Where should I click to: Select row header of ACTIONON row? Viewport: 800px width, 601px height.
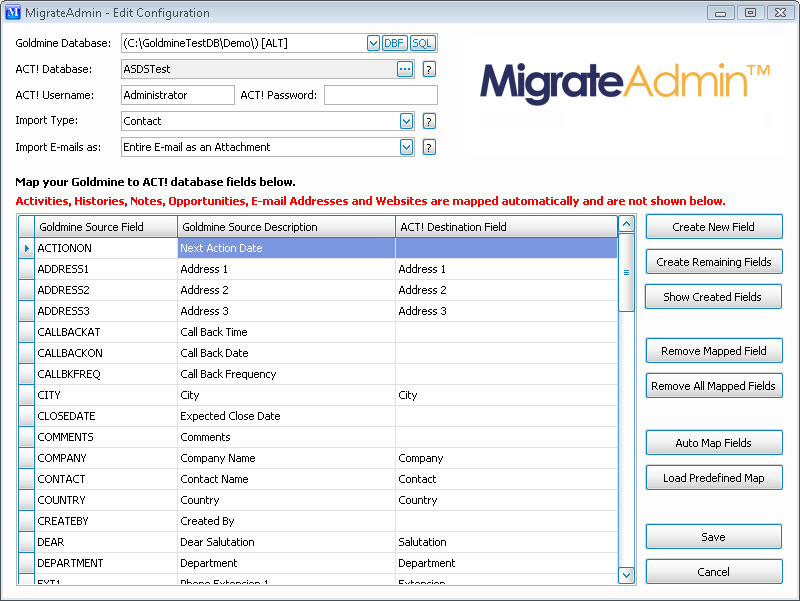(x=26, y=248)
